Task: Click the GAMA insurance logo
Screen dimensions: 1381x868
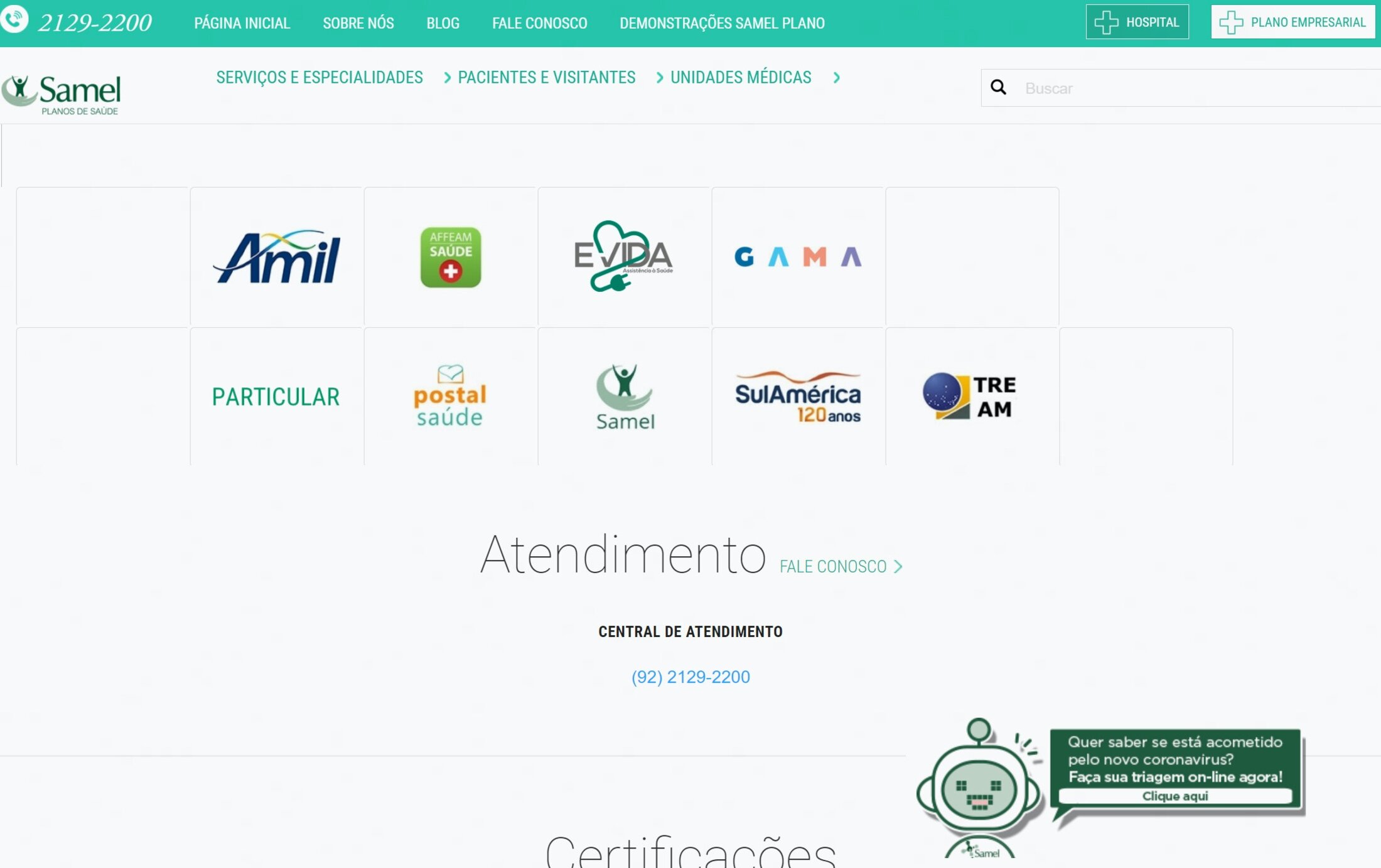Action: click(798, 257)
